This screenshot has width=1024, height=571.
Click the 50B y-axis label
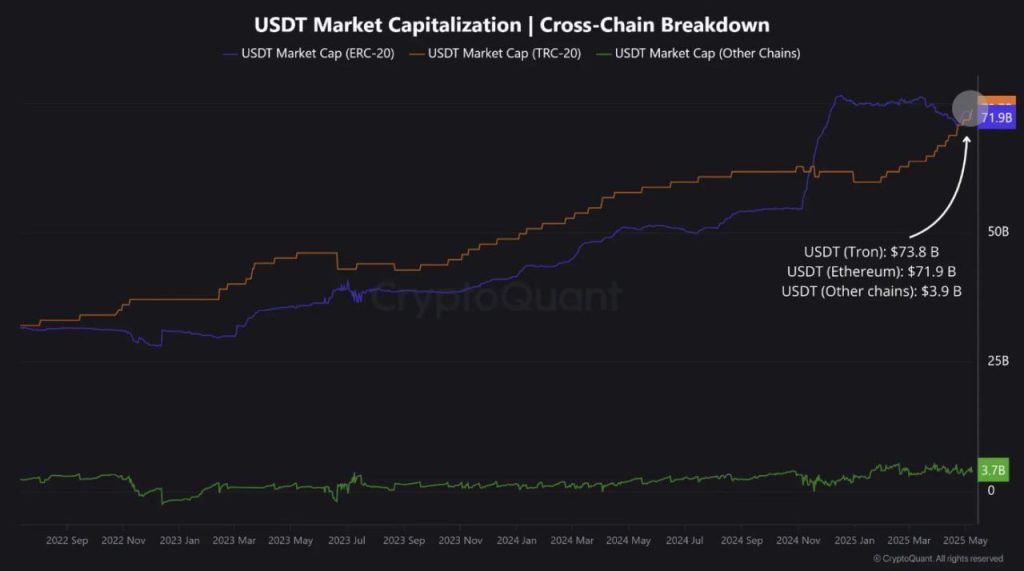click(x=997, y=232)
